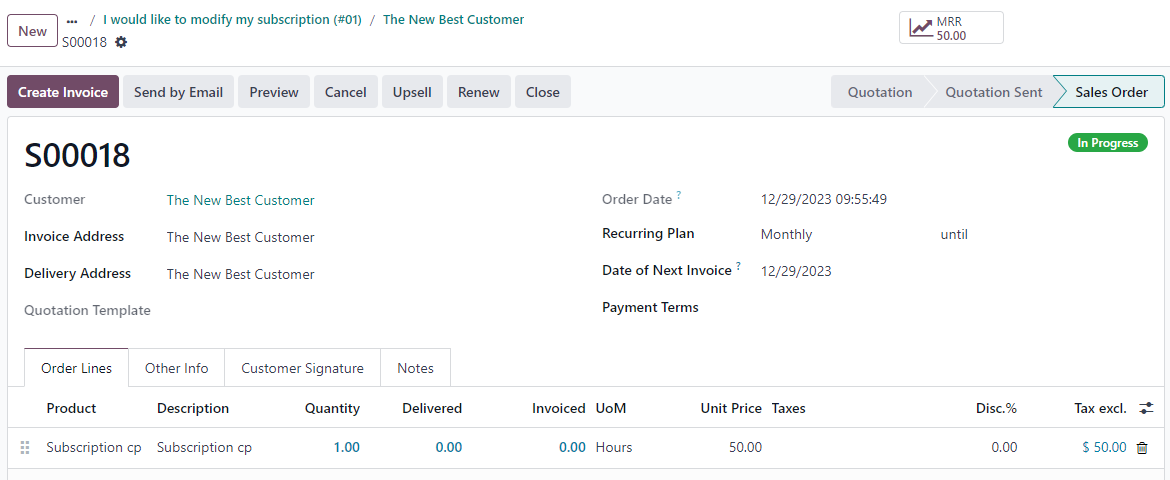
Task: Expand the breadcrumb ellipsis menu
Action: pyautogui.click(x=72, y=21)
